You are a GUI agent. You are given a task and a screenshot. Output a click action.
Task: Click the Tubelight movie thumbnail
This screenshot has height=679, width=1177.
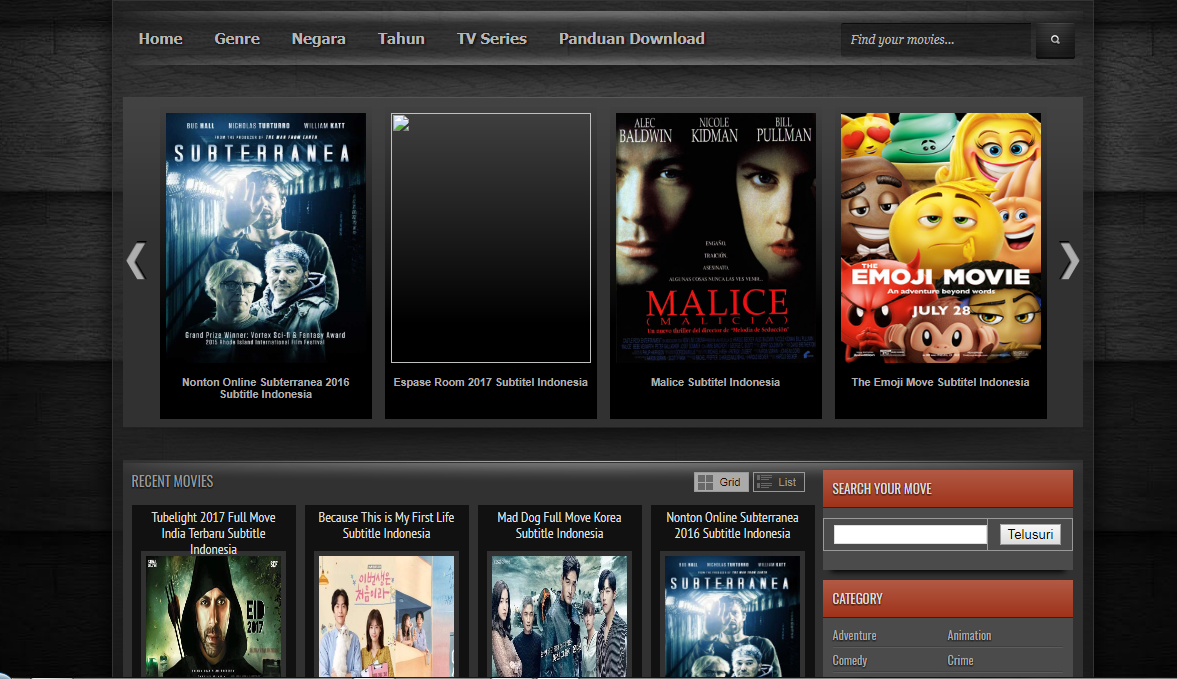click(x=213, y=616)
